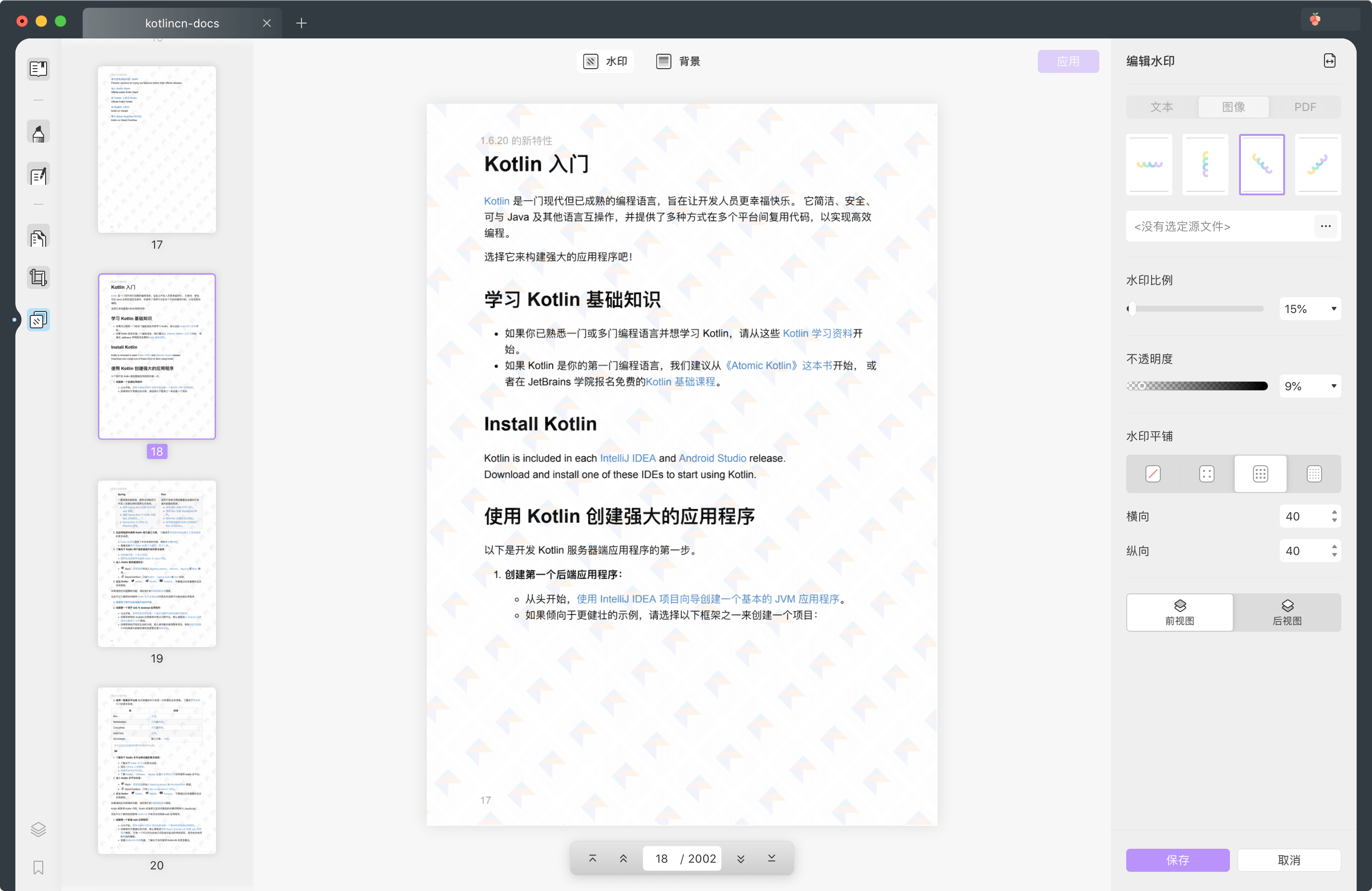This screenshot has width=1372, height=891.
Task: Open the layers panel near the sidebar bottom
Action: click(38, 830)
